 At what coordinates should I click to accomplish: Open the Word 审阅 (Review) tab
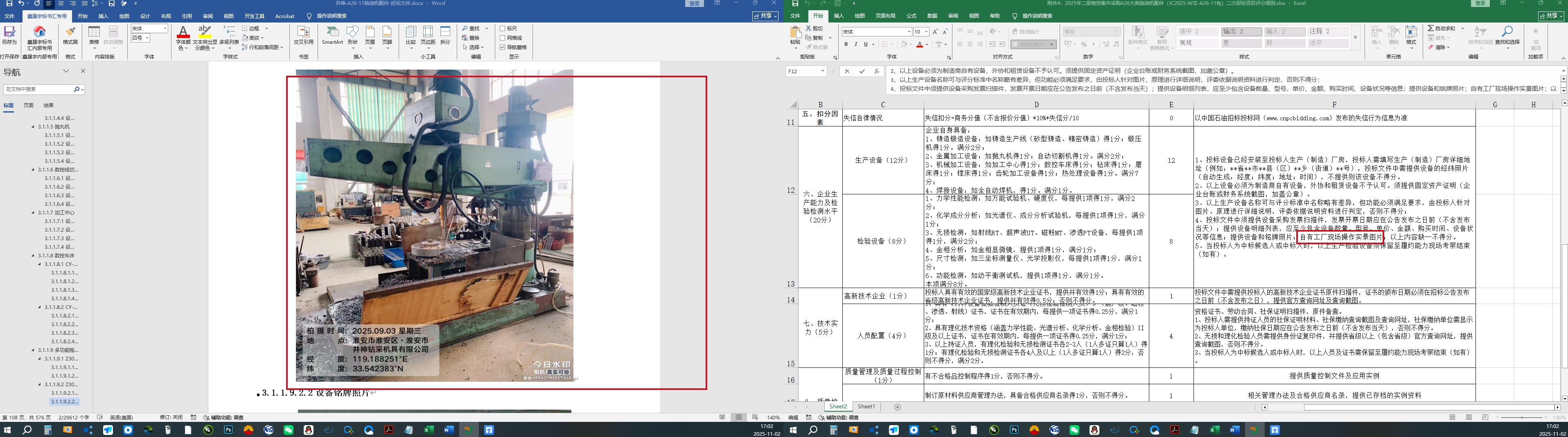[208, 16]
